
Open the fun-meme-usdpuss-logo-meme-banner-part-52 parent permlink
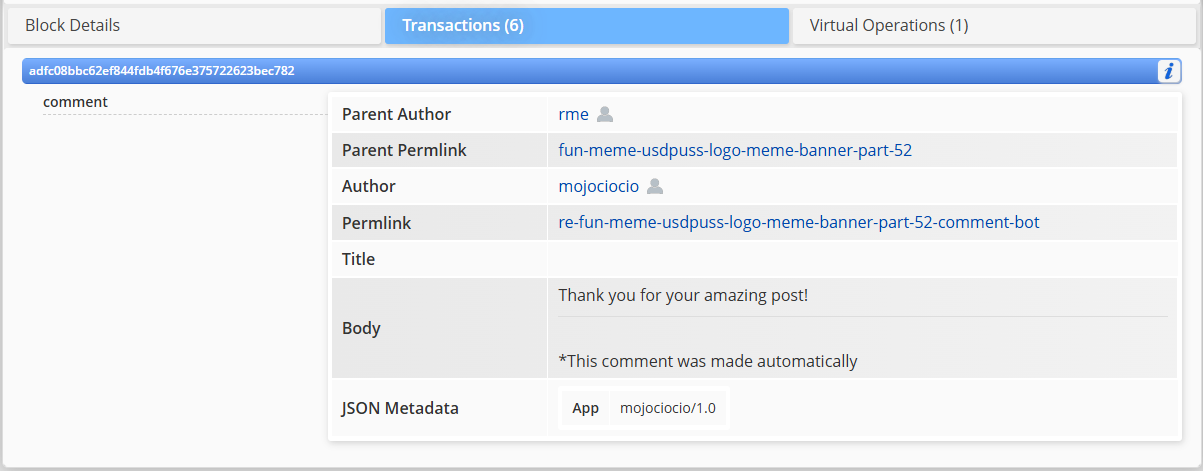pyautogui.click(x=735, y=150)
